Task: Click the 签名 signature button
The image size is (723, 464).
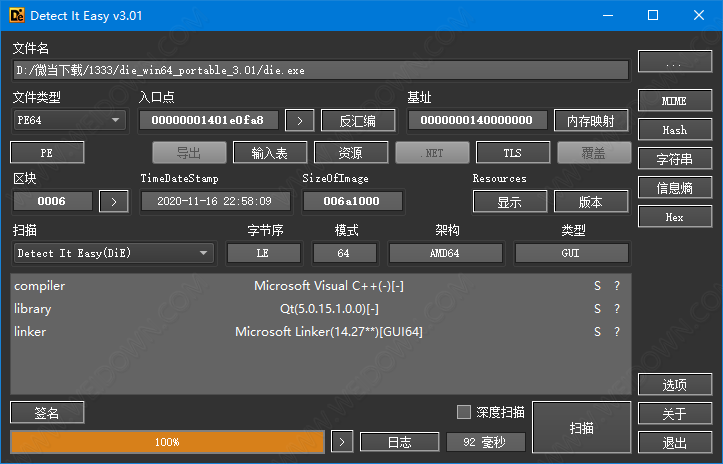Action: click(x=47, y=412)
